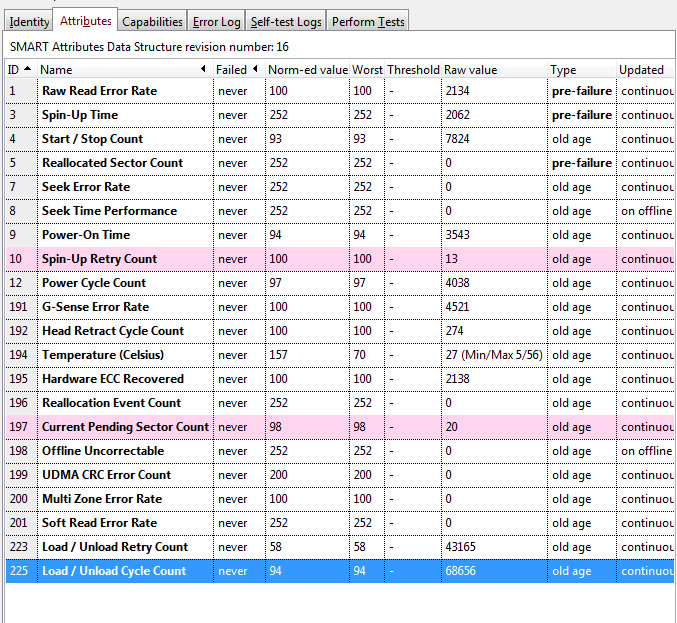This screenshot has width=677, height=623.
Task: Select the Seek Time Performance row
Action: click(x=339, y=211)
